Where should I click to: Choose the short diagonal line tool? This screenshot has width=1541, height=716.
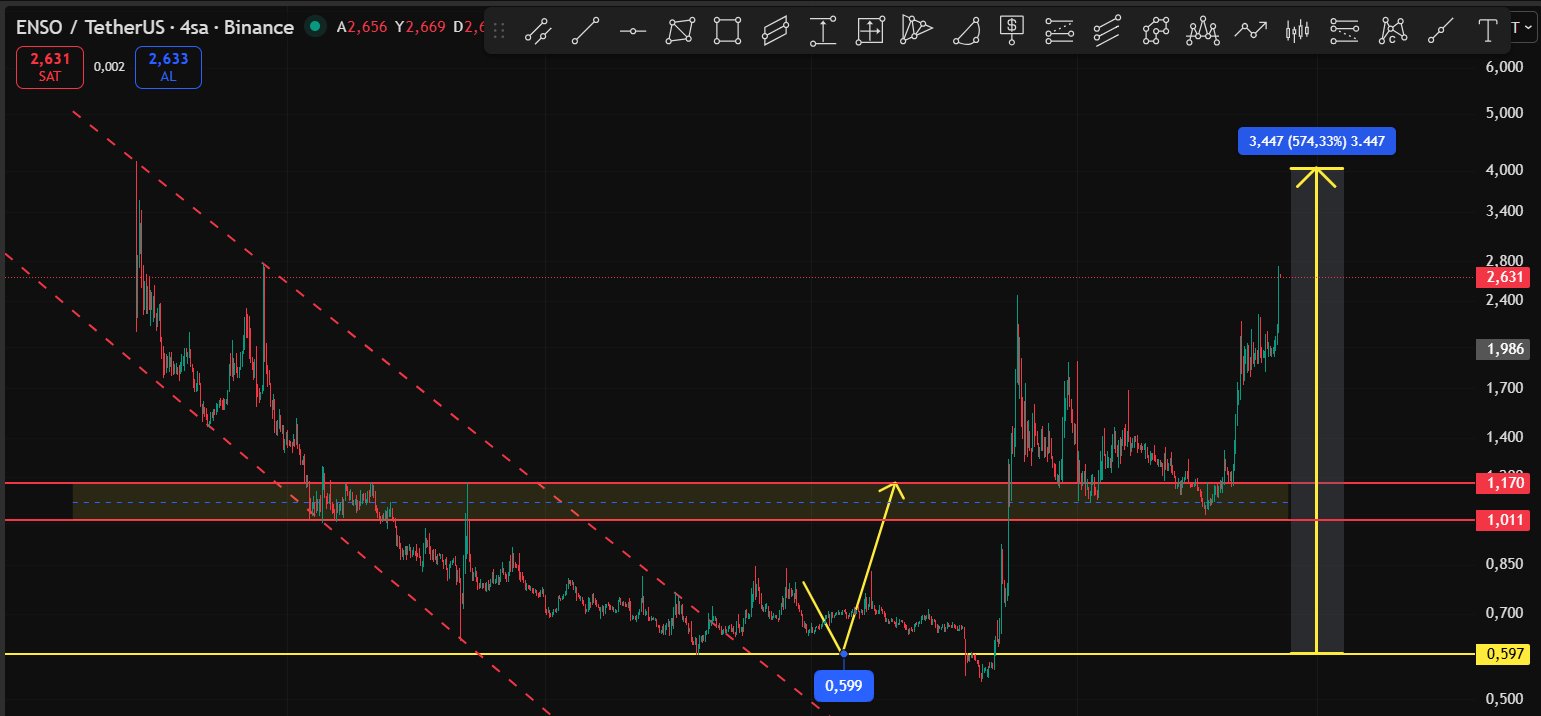(1440, 31)
